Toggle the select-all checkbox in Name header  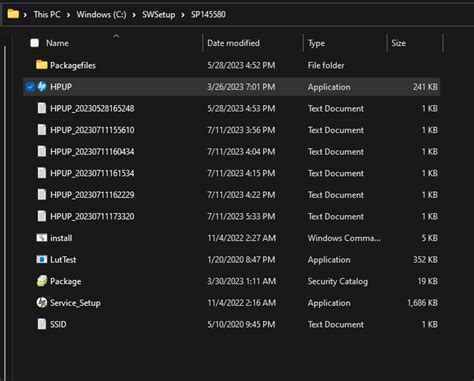click(35, 43)
